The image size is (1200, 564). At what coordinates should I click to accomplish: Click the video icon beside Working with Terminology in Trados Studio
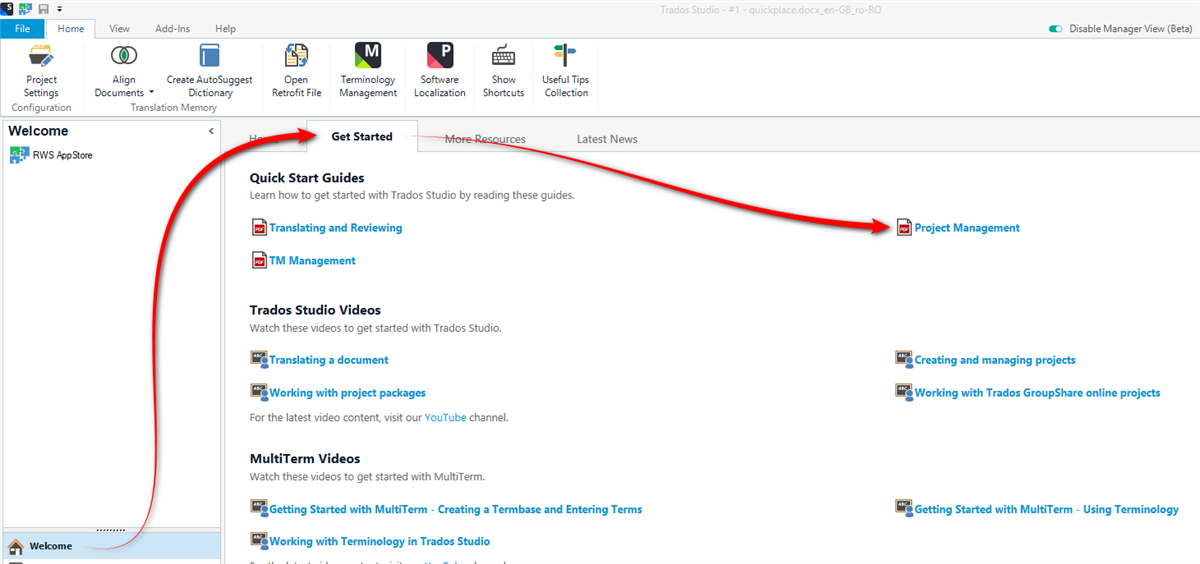tap(259, 540)
